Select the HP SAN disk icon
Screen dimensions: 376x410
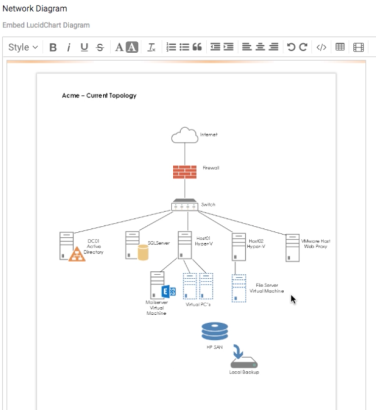[215, 331]
